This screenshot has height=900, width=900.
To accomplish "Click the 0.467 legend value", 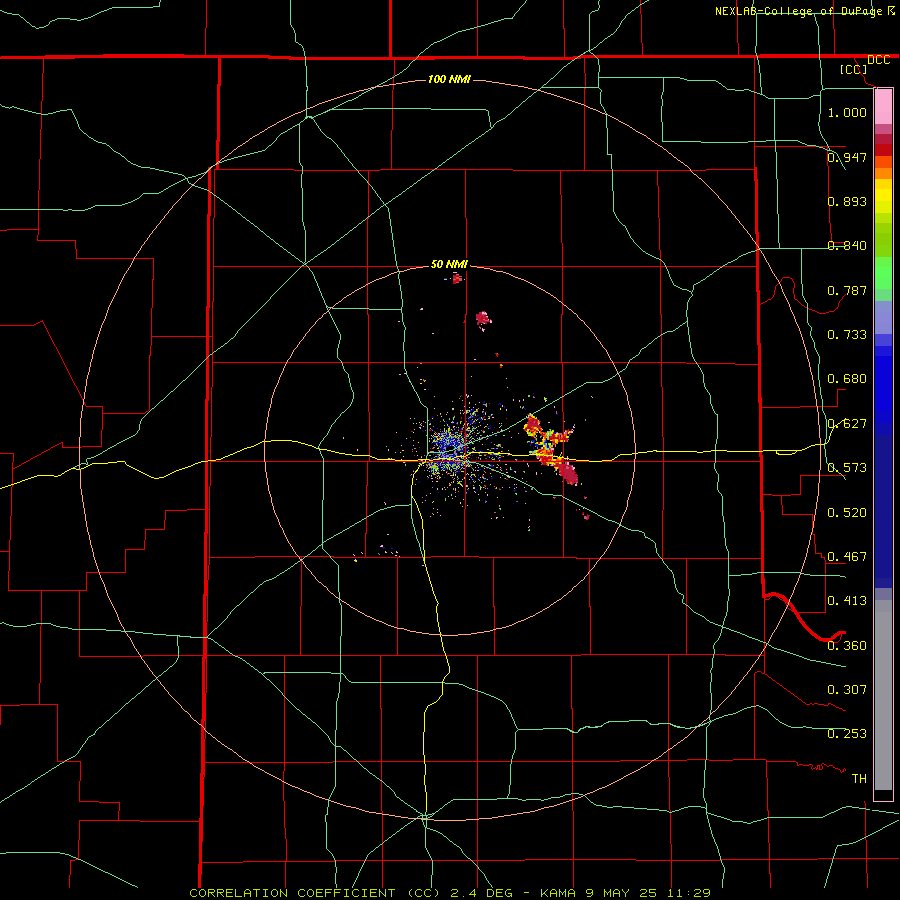I will tap(847, 557).
